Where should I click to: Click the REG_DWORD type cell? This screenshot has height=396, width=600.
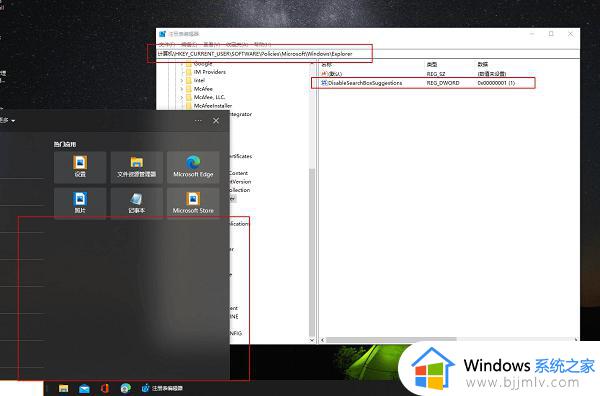pyautogui.click(x=443, y=83)
